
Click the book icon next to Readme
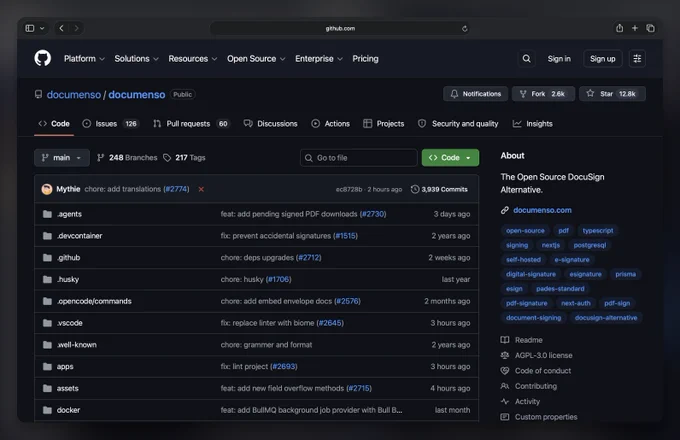coord(505,340)
